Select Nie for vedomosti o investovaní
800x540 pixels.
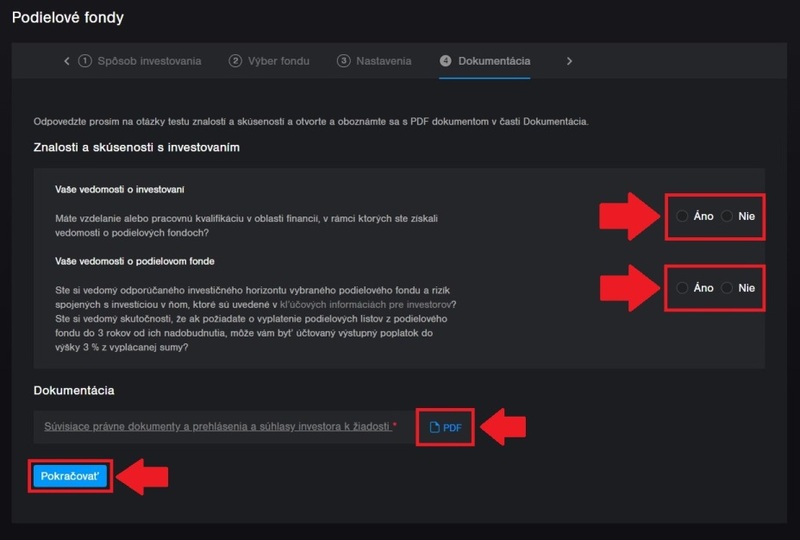tap(727, 216)
